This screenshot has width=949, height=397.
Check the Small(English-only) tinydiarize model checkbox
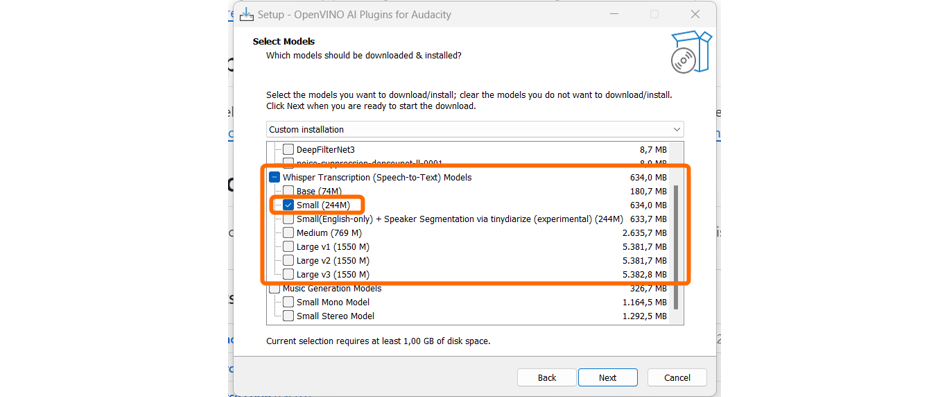288,219
